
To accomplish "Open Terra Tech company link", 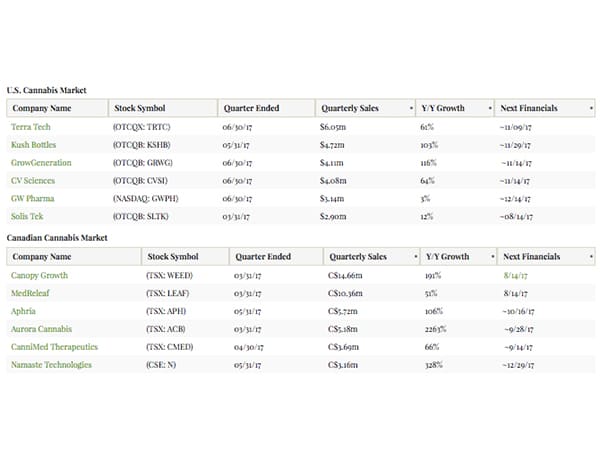I will pos(30,127).
